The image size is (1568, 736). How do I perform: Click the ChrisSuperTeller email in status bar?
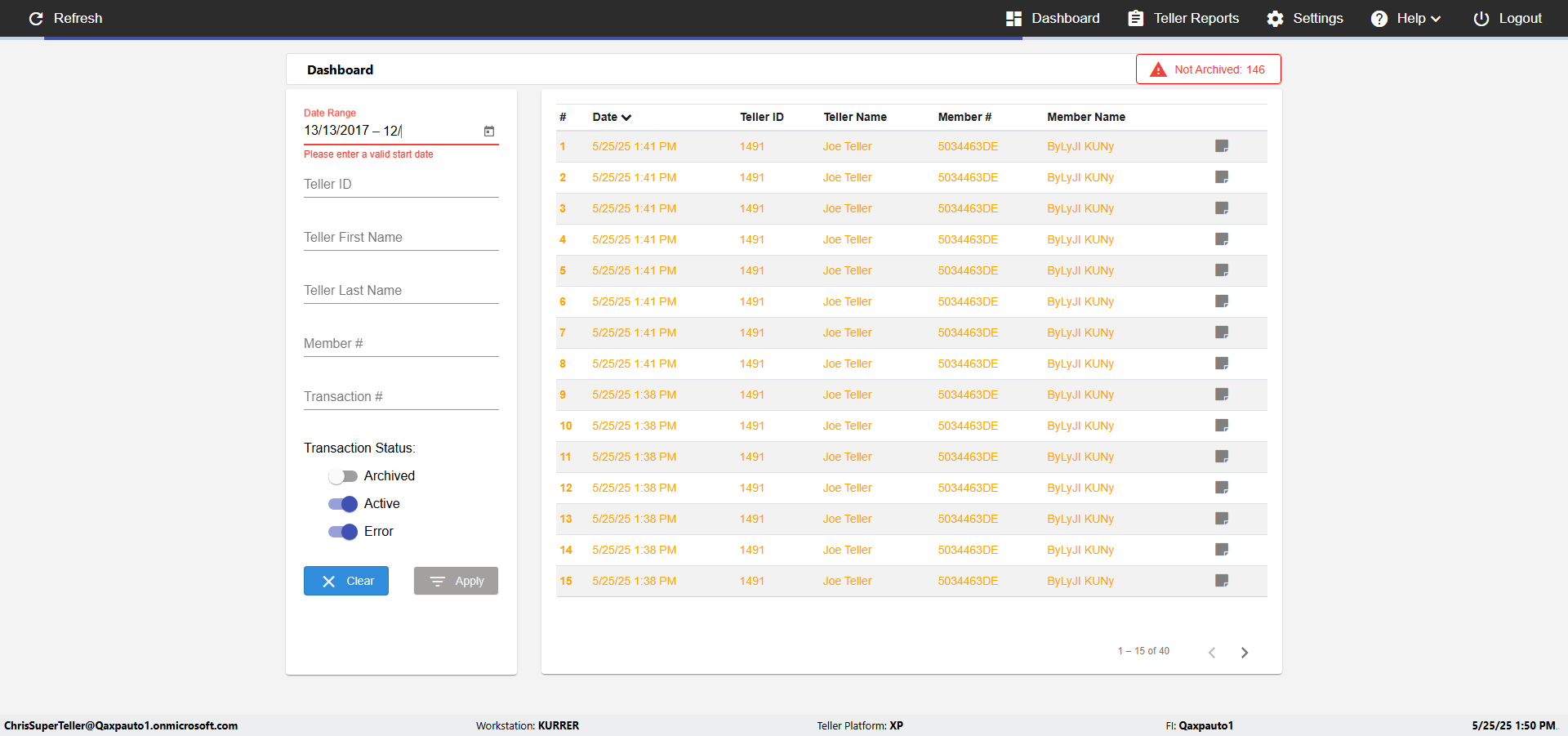(121, 725)
